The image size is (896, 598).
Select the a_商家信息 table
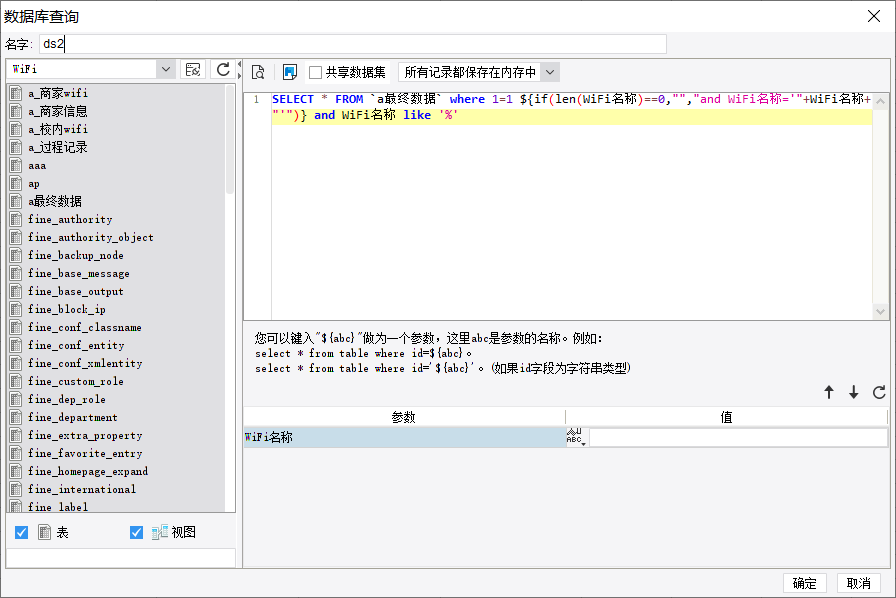pos(58,111)
